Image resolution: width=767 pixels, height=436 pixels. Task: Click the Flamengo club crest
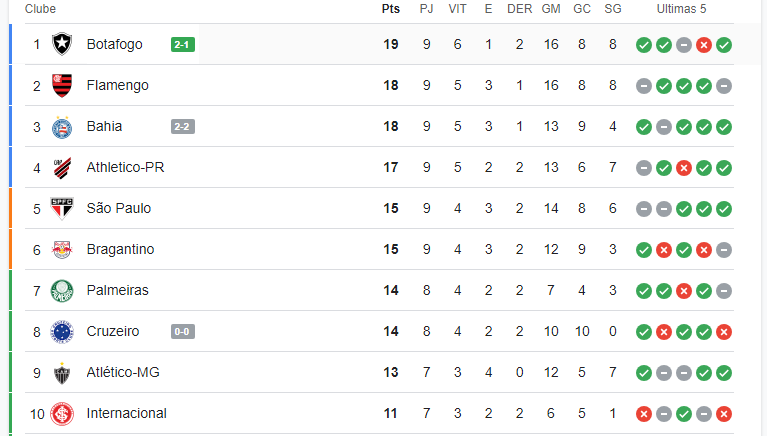(62, 85)
